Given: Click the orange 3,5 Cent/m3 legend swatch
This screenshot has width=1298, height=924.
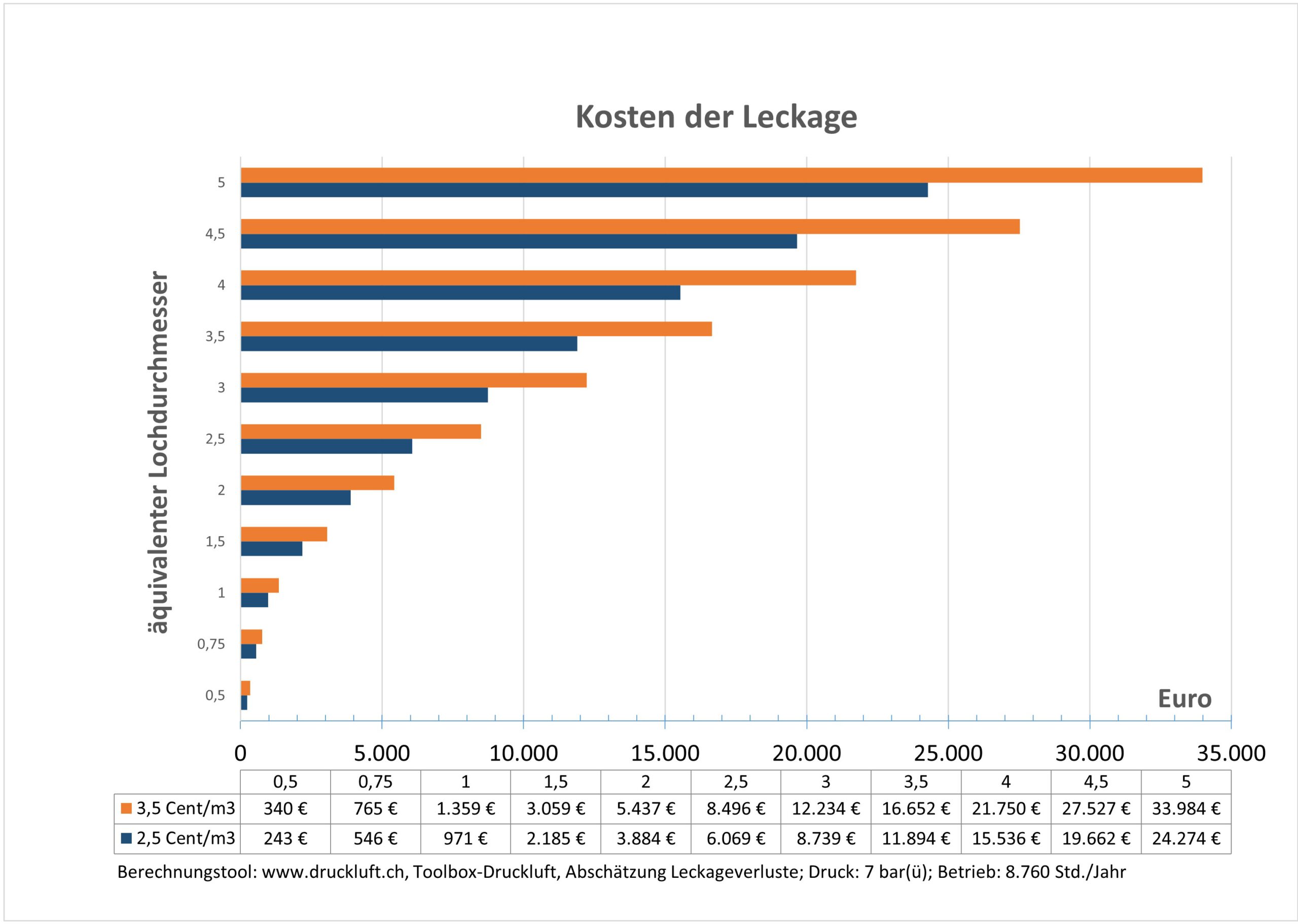Looking at the screenshot, I should [127, 808].
